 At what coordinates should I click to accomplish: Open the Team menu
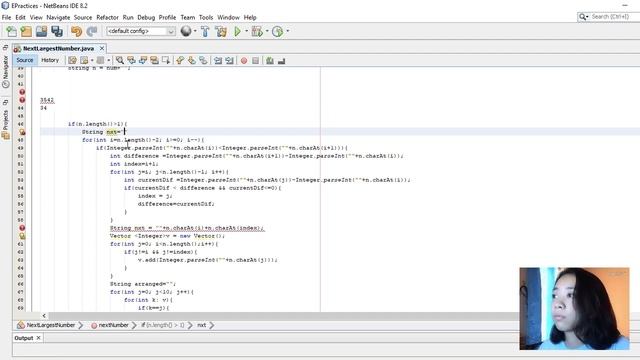[188, 18]
